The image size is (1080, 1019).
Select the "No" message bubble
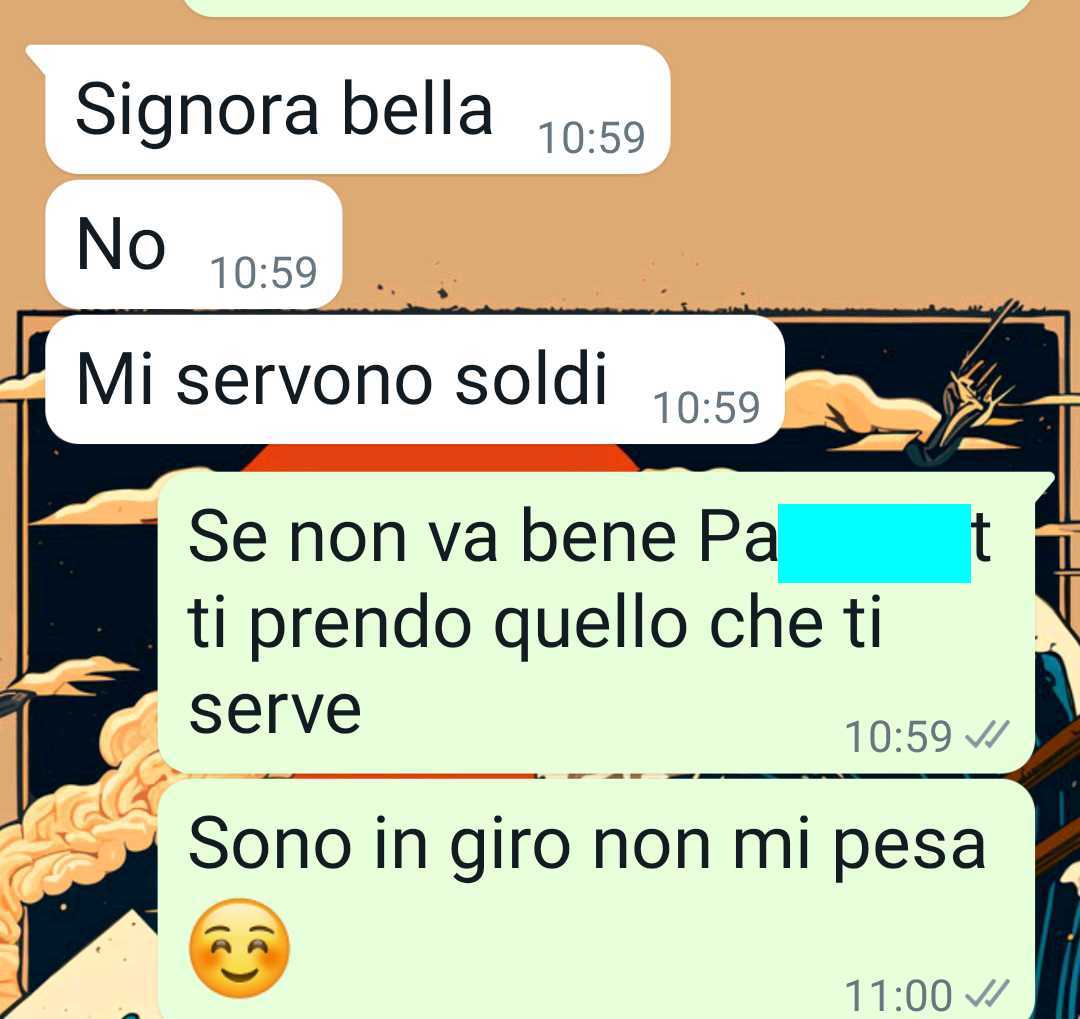[194, 244]
